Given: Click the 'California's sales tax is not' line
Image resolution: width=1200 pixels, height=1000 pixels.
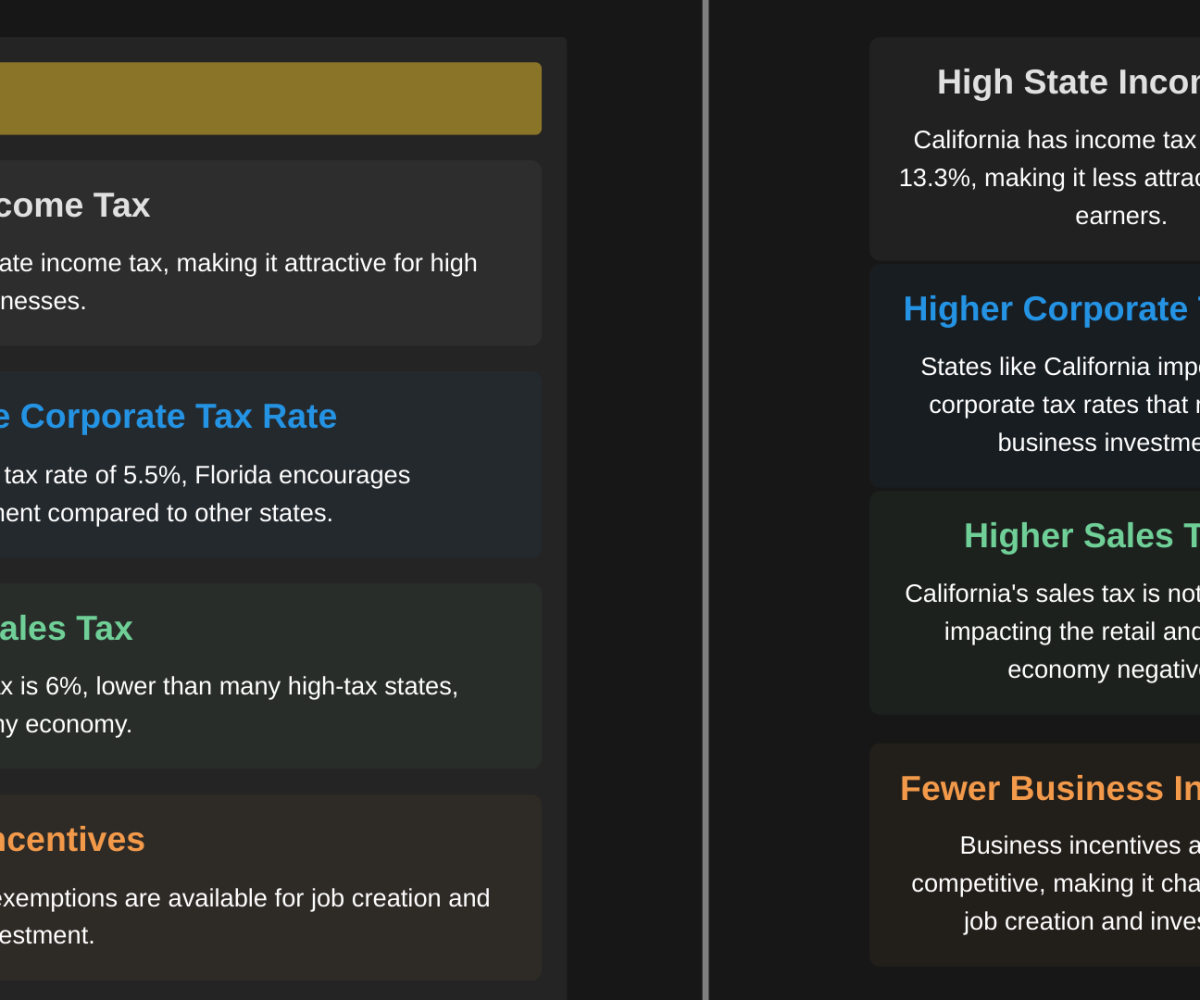Looking at the screenshot, I should (x=1051, y=594).
